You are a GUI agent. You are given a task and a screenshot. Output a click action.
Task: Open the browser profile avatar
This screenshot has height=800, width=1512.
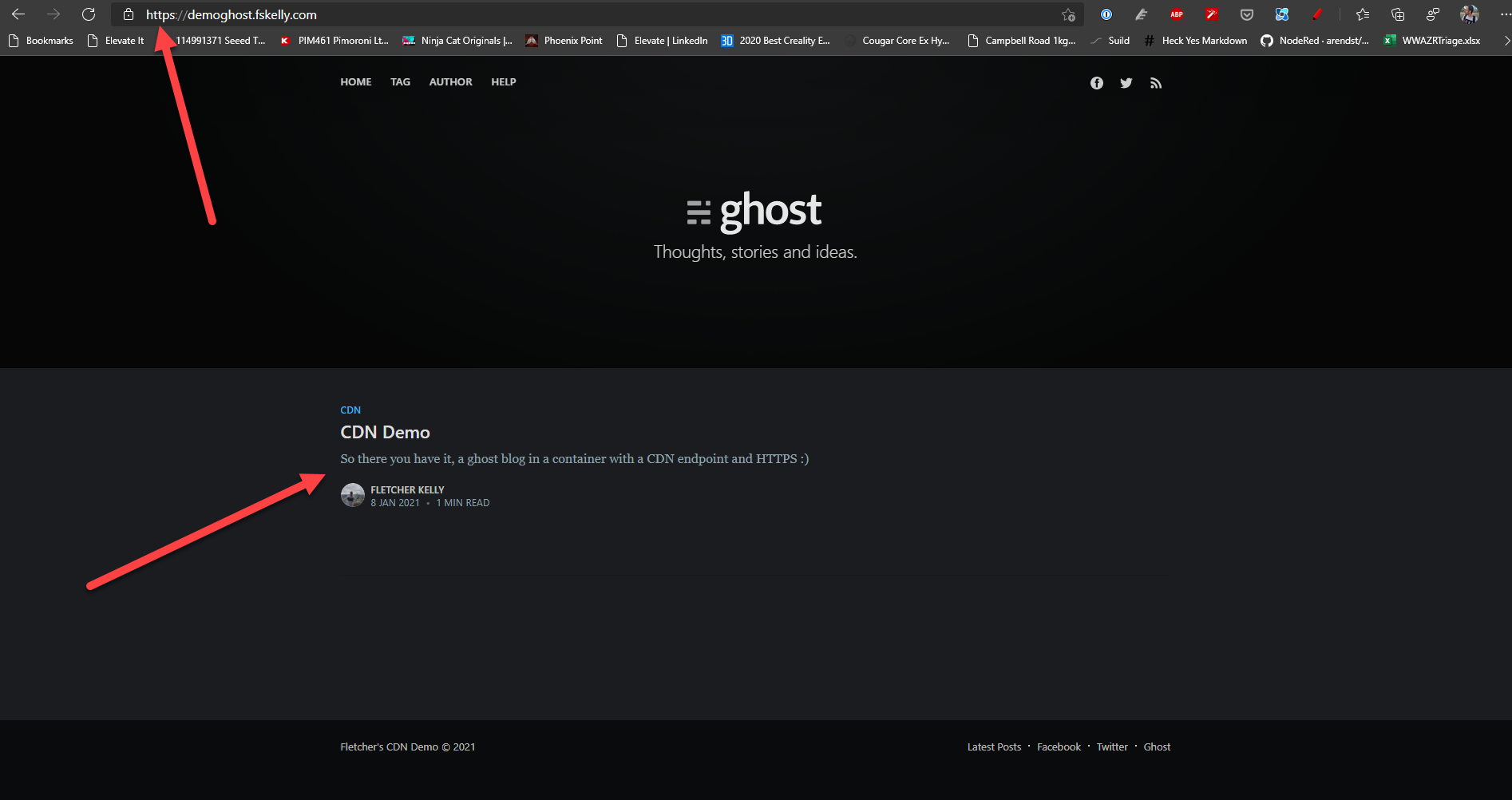click(x=1469, y=14)
